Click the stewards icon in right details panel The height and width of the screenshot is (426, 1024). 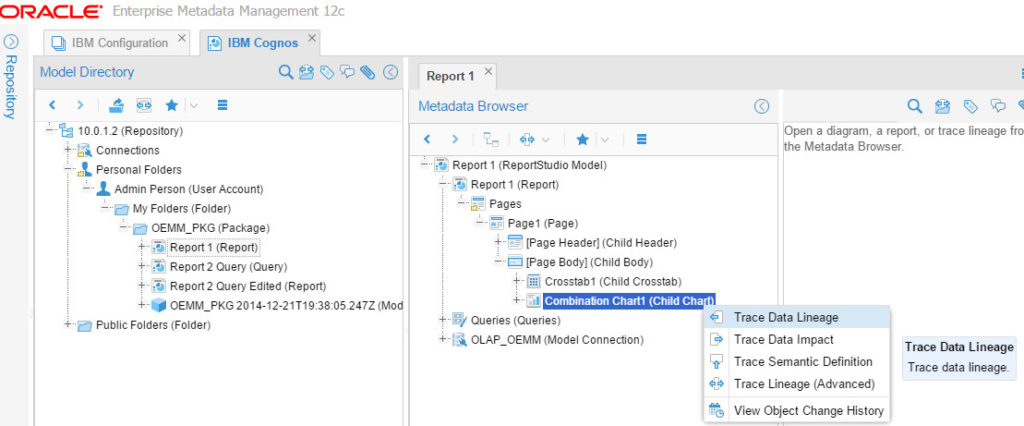tap(942, 106)
